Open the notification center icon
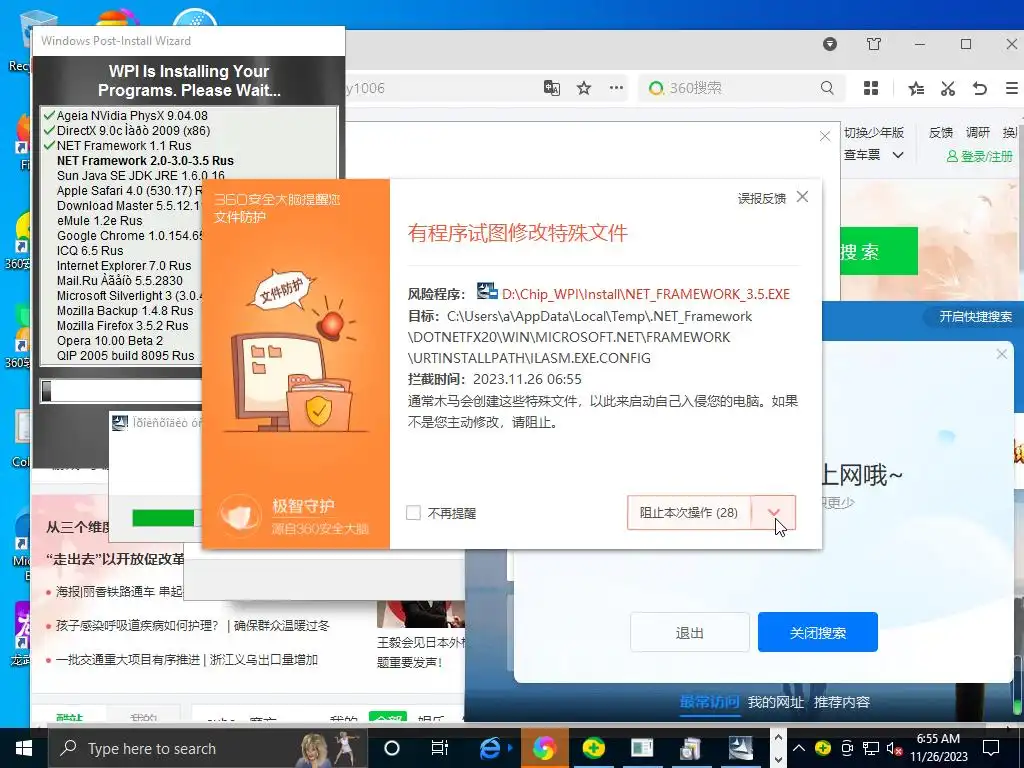This screenshot has height=768, width=1024. 991,748
